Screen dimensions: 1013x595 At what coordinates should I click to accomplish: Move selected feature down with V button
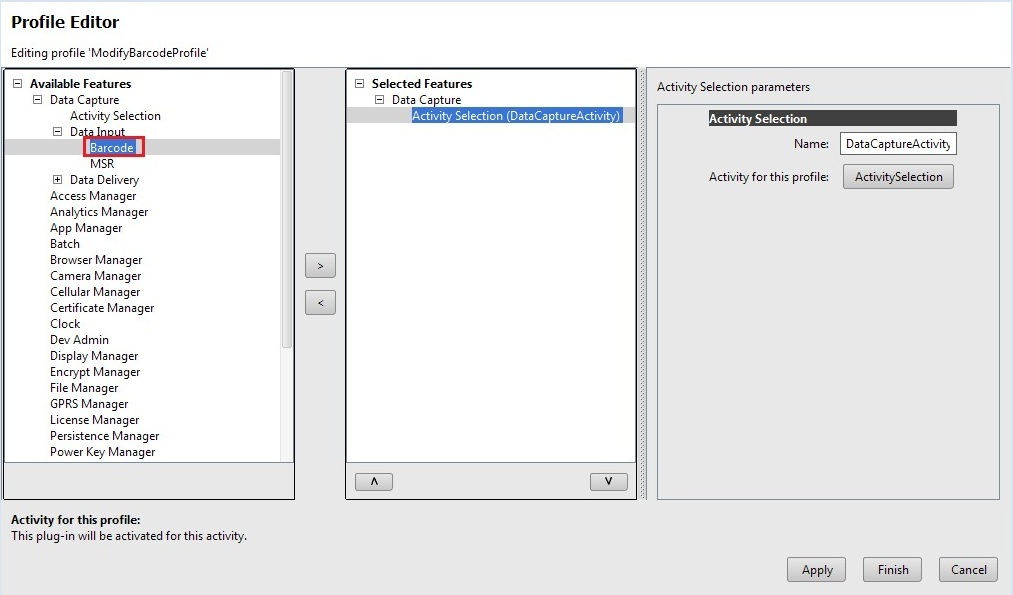point(608,481)
